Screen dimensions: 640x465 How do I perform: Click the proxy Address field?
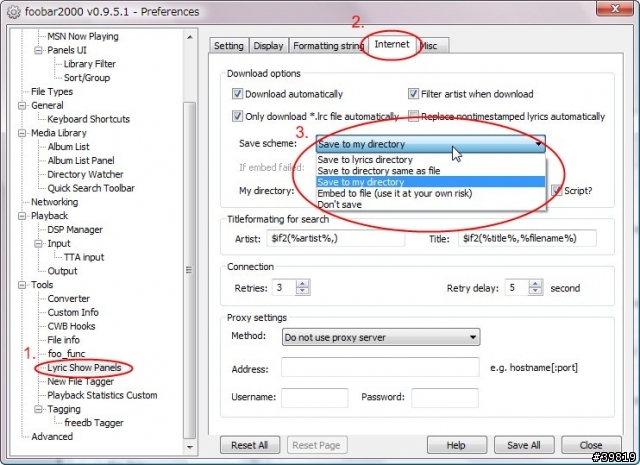[380, 367]
